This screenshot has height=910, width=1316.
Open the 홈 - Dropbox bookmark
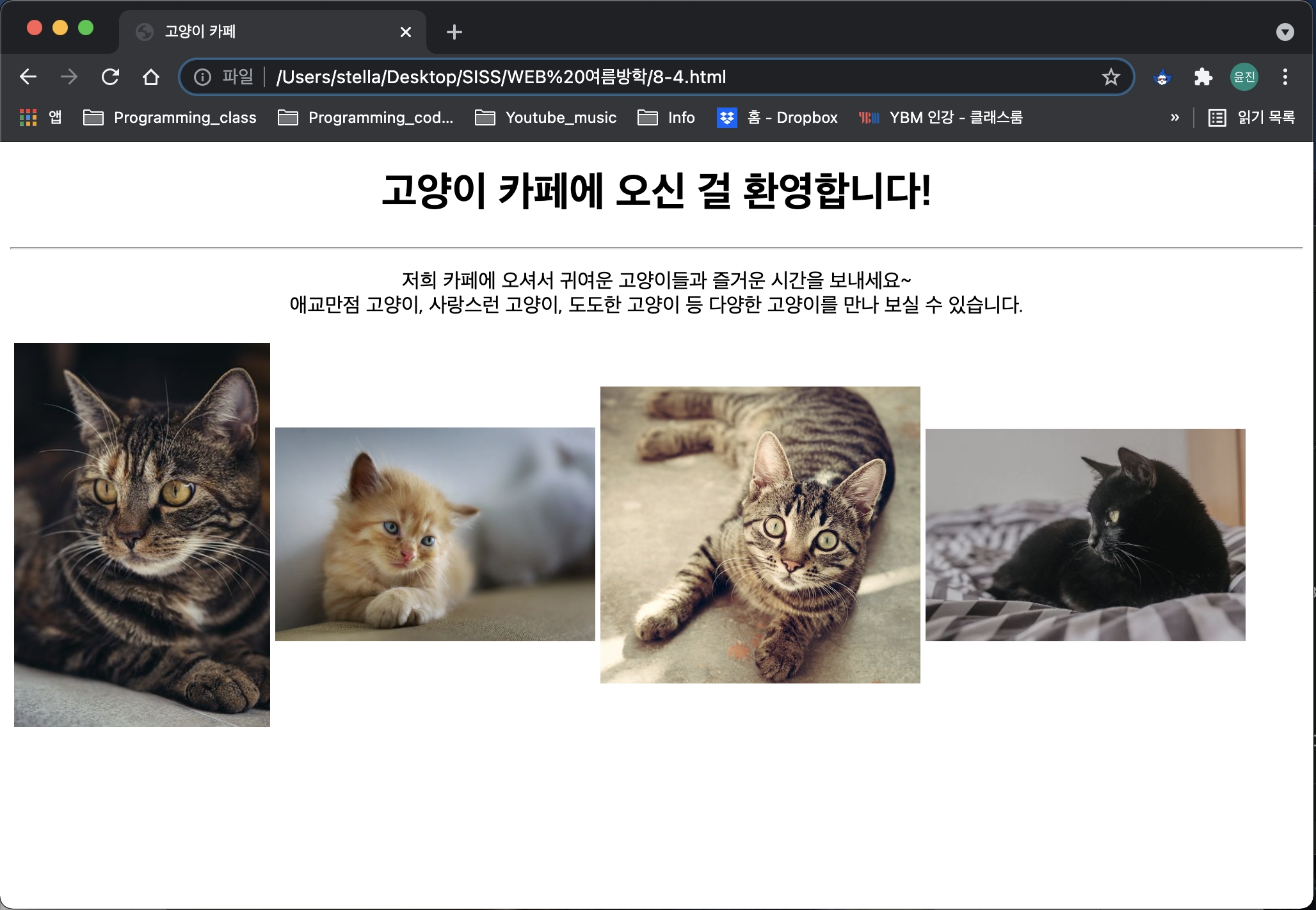pyautogui.click(x=777, y=118)
